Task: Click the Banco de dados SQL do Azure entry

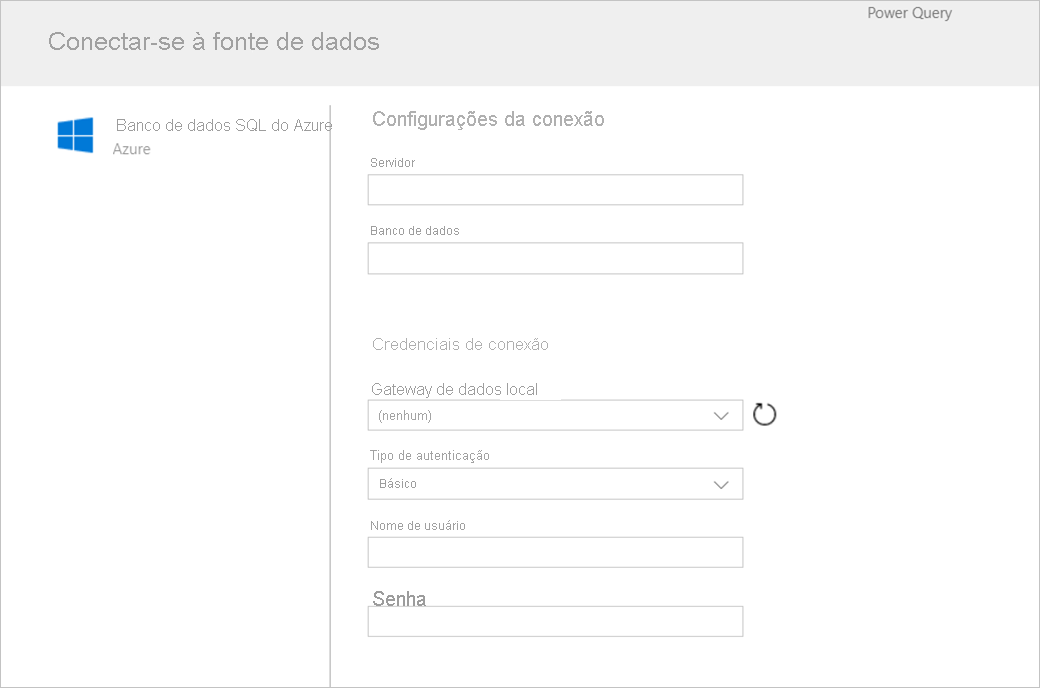Action: coord(225,126)
